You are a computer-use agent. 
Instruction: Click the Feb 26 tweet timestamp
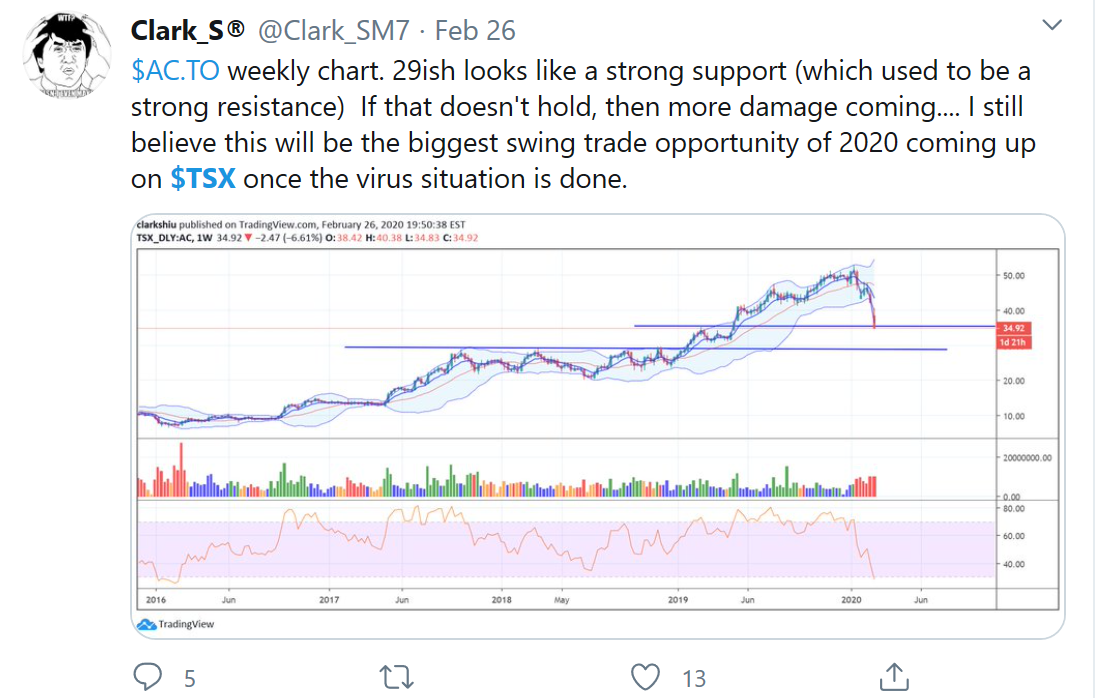point(476,31)
